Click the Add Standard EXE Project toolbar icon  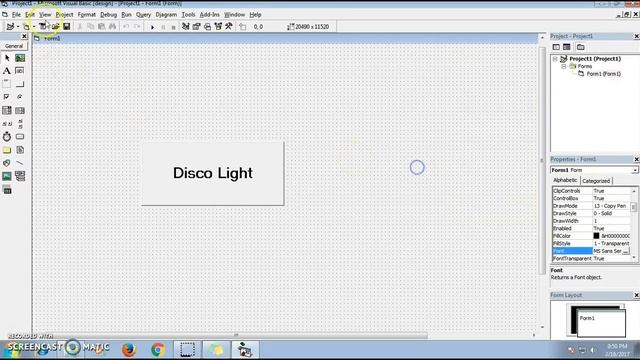click(x=10, y=27)
